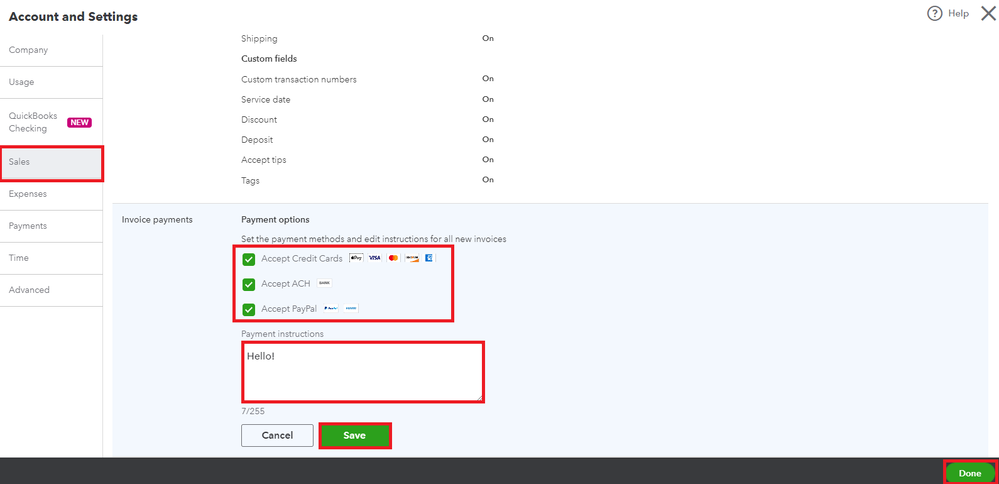Click the Help question mark icon
Screen dimensions: 999x484
[935, 13]
